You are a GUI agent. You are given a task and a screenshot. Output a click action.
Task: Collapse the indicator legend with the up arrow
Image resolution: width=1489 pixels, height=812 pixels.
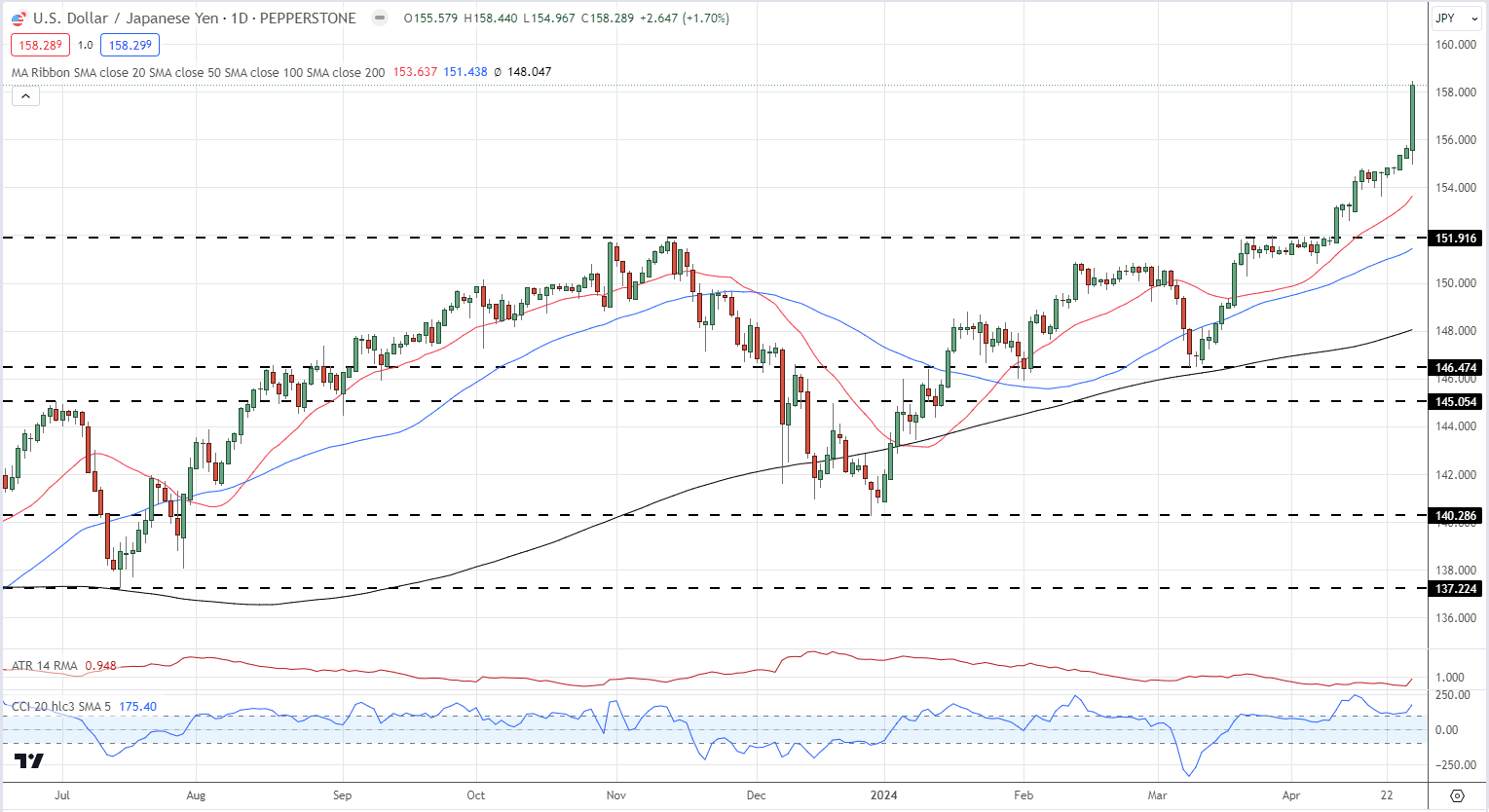(x=25, y=95)
